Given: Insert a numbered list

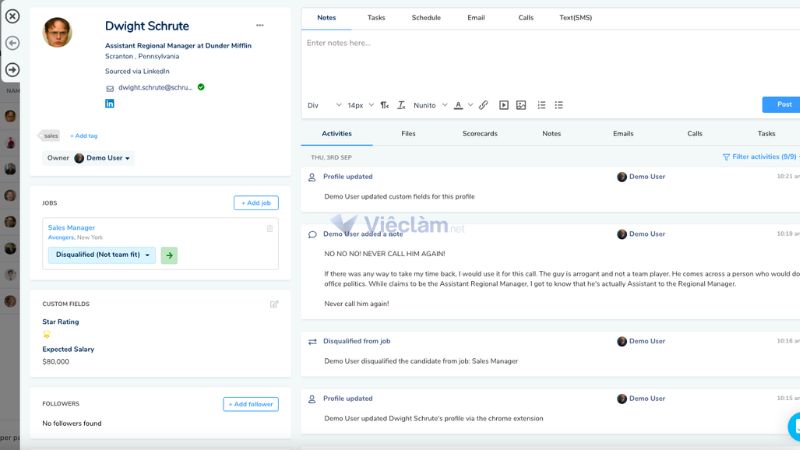Looking at the screenshot, I should tap(541, 105).
